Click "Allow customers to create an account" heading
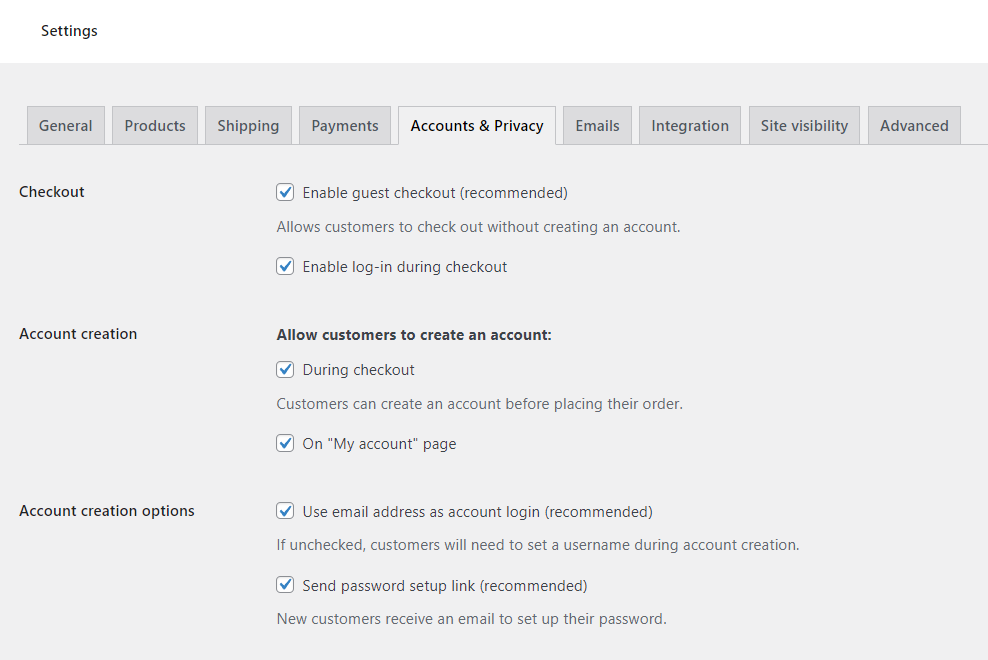Viewport: 988px width, 660px height. pos(414,334)
